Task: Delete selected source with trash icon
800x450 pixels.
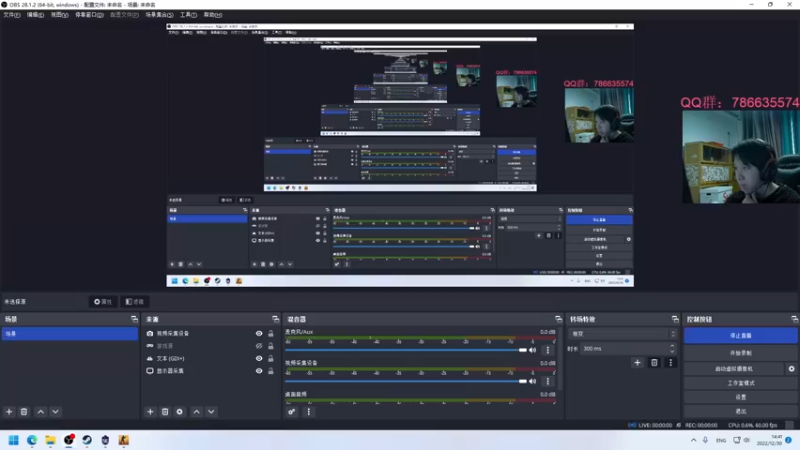Action: (x=165, y=412)
